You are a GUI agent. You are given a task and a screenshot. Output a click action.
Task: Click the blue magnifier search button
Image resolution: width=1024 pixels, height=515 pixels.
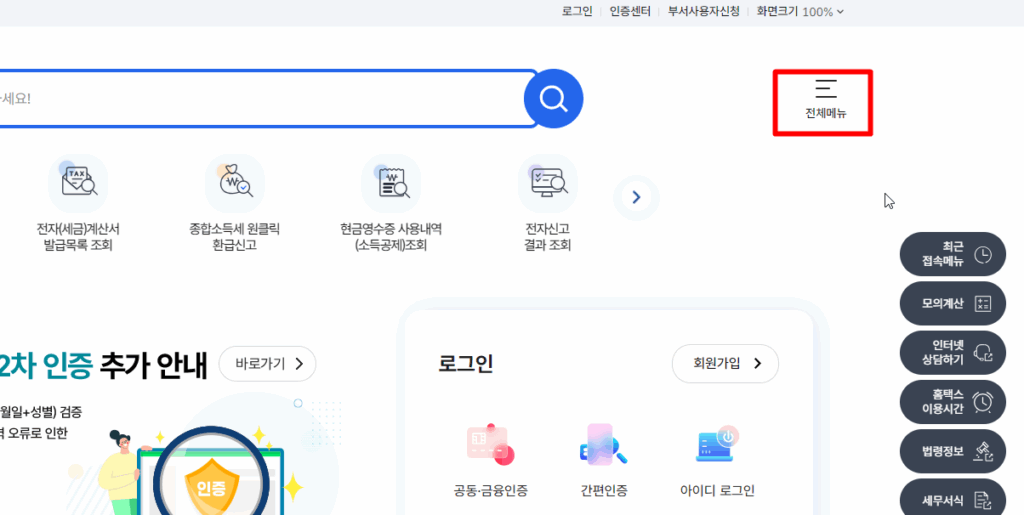tap(553, 99)
